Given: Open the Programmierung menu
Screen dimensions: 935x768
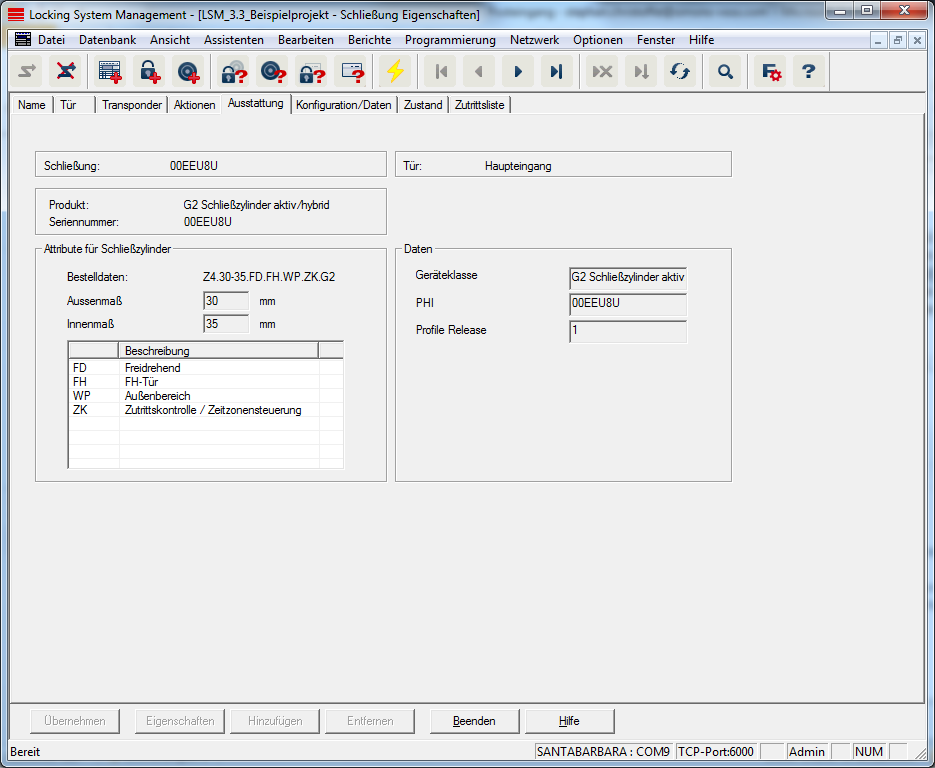Looking at the screenshot, I should click(x=450, y=40).
